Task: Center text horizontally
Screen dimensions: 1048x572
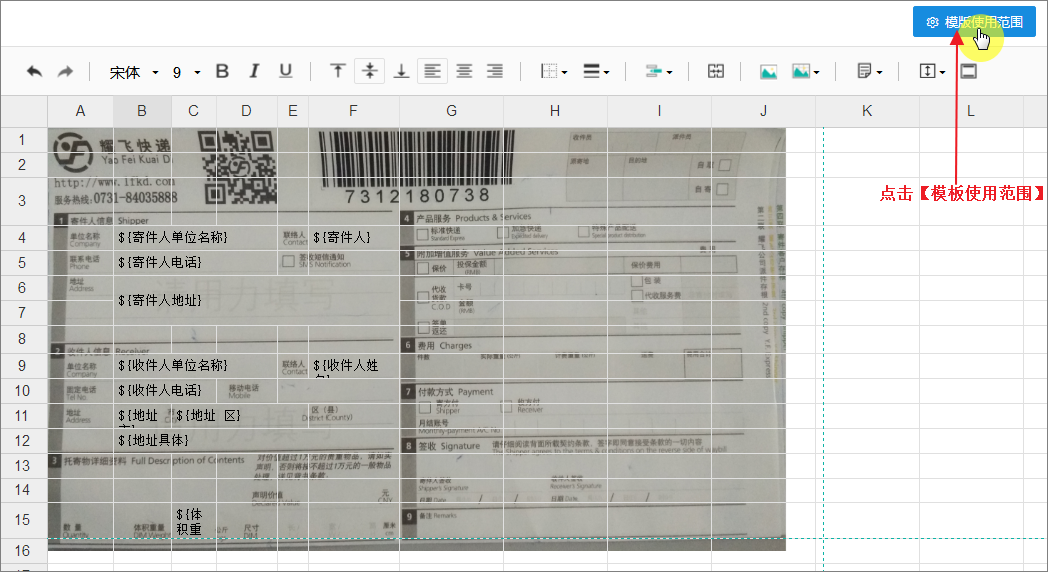Action: pos(464,71)
